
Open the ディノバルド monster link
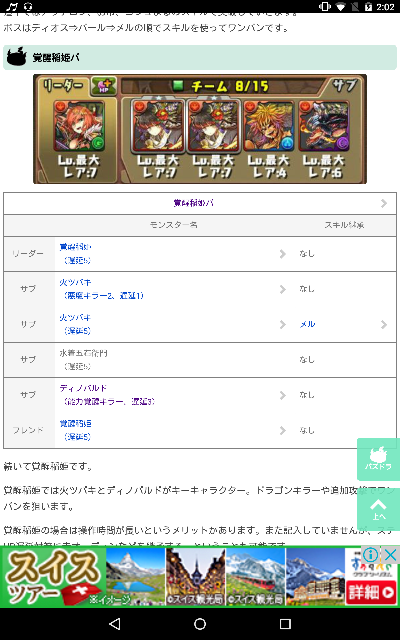click(83, 388)
